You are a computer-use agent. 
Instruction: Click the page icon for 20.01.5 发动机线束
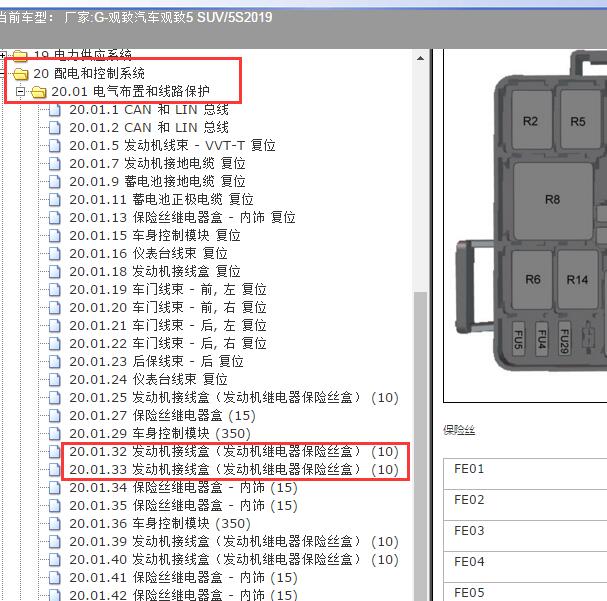click(55, 146)
